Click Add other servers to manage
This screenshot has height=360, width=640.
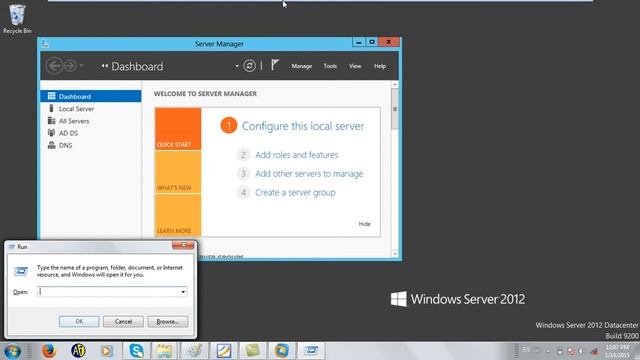point(309,173)
